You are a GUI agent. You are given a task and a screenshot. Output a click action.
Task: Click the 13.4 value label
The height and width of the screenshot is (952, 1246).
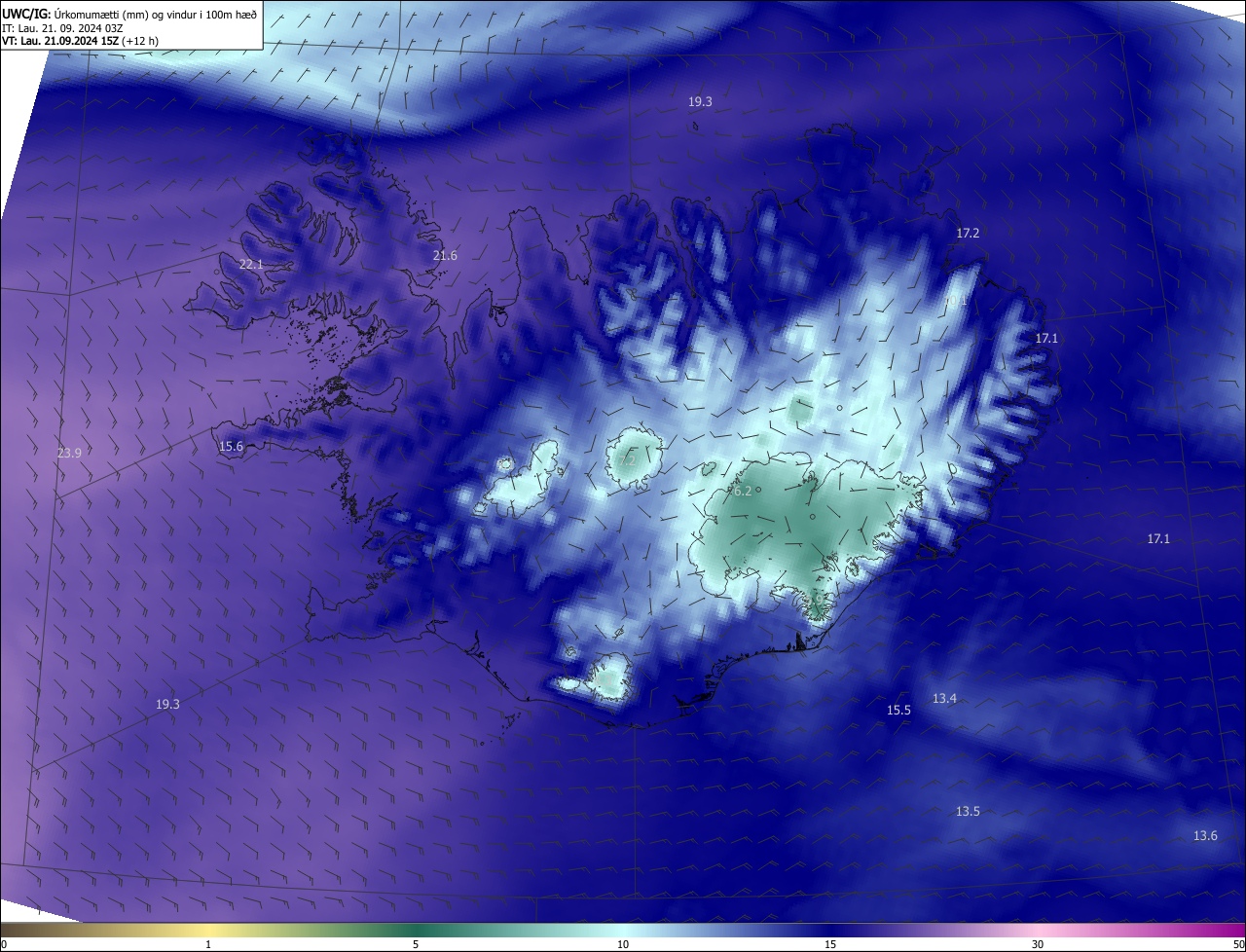click(x=944, y=699)
